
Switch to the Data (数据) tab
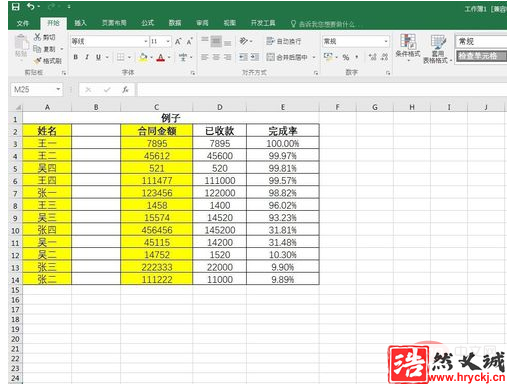click(175, 23)
